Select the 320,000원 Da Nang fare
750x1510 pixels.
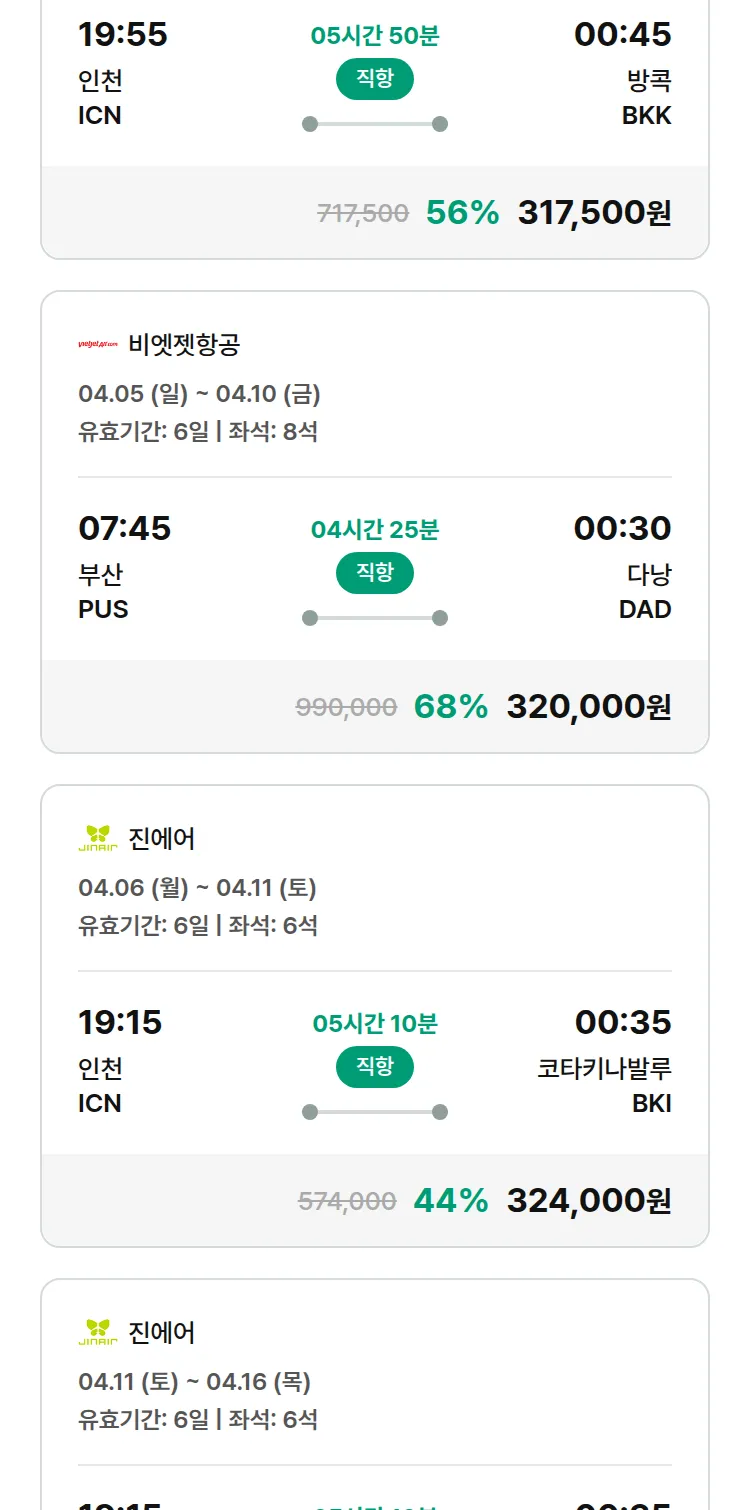(589, 707)
